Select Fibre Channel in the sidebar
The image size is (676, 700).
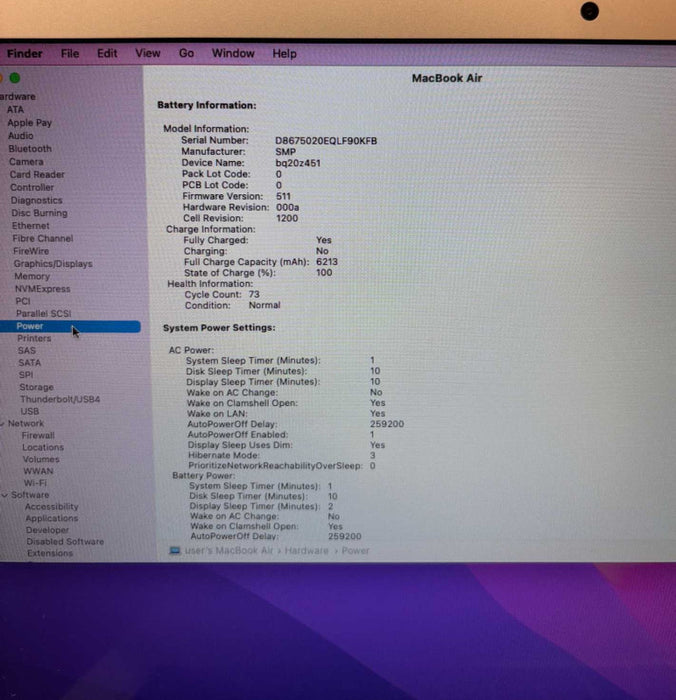42,238
